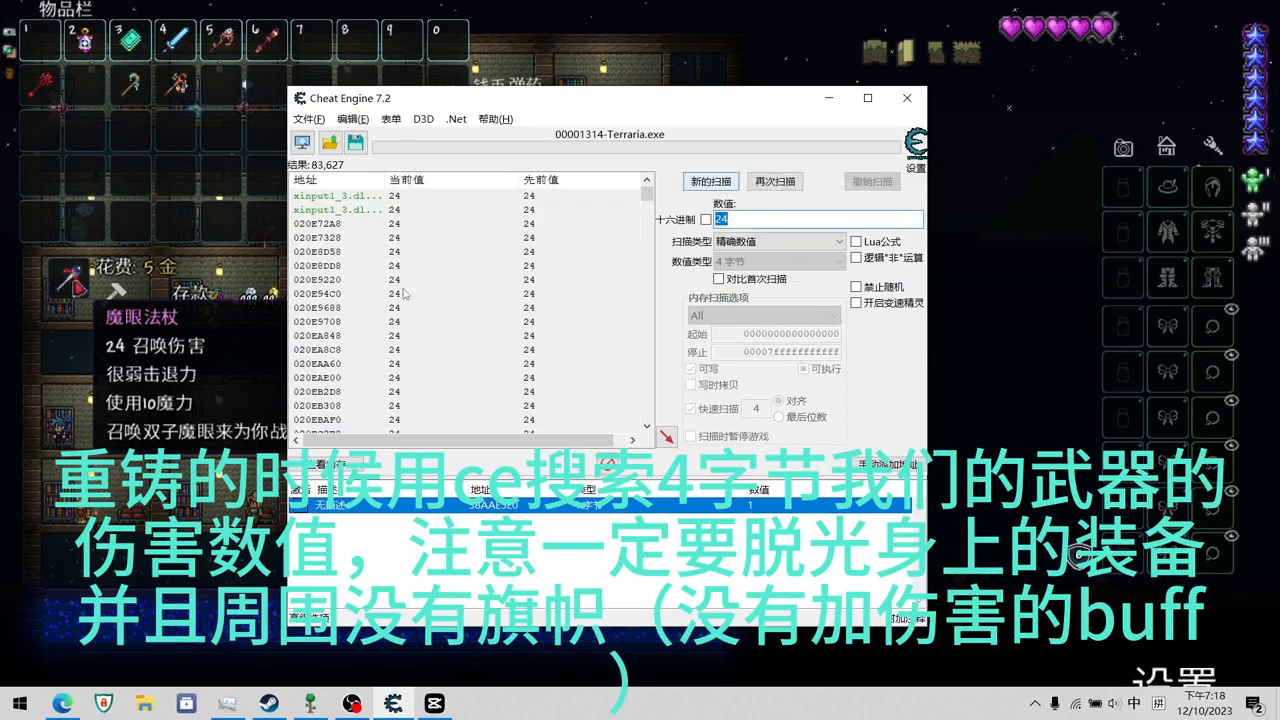Image resolution: width=1280 pixels, height=720 pixels.
Task: Click the 地址 column header
Action: click(x=337, y=180)
